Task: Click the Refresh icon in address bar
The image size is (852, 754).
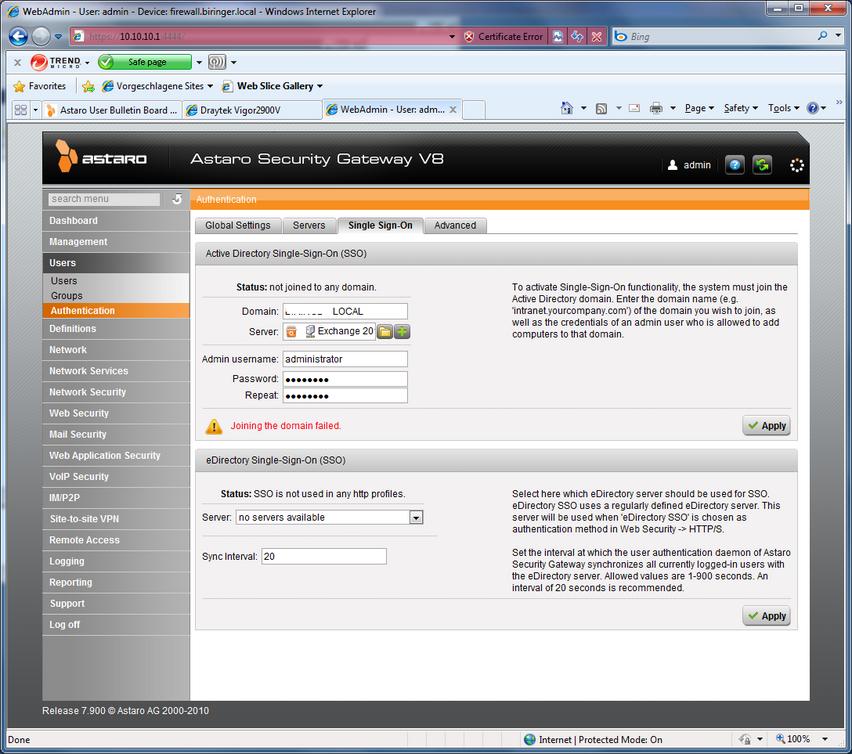Action: [x=577, y=36]
